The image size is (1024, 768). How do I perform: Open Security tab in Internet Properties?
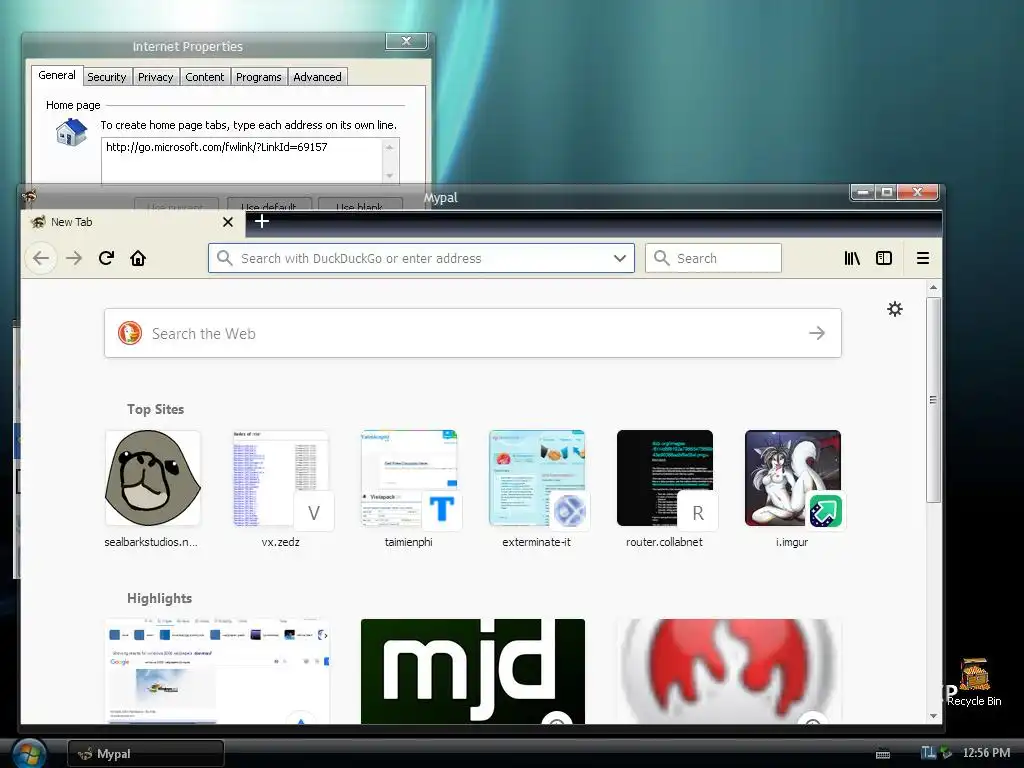click(106, 77)
